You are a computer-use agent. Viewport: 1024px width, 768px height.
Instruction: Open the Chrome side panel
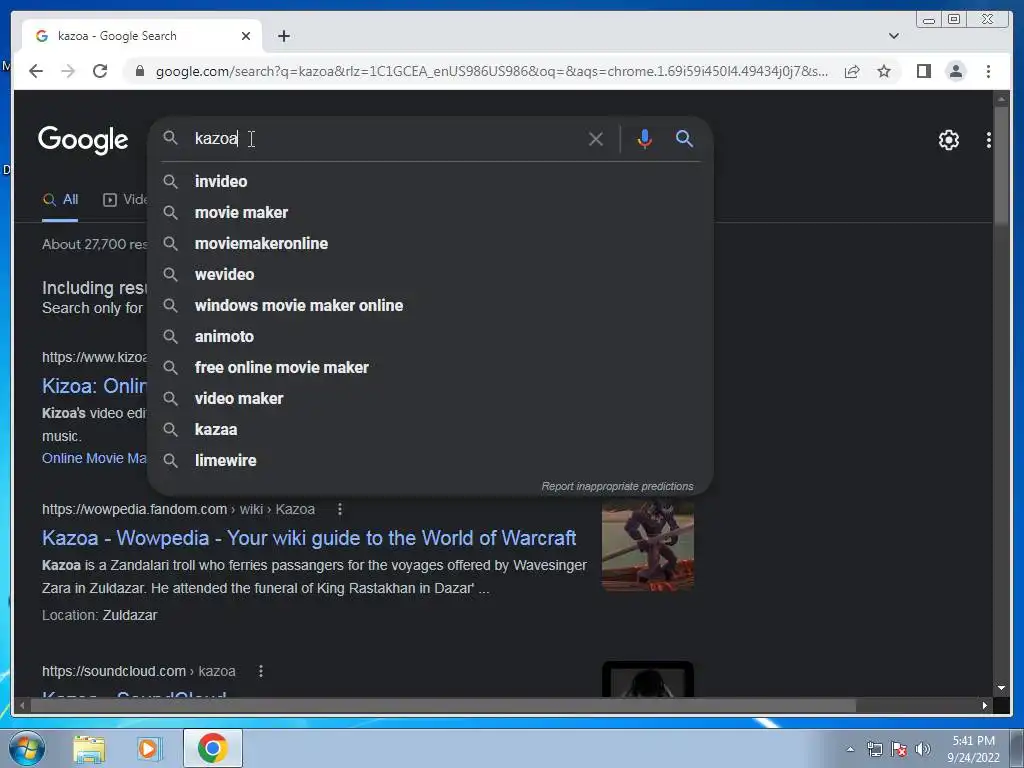point(923,71)
